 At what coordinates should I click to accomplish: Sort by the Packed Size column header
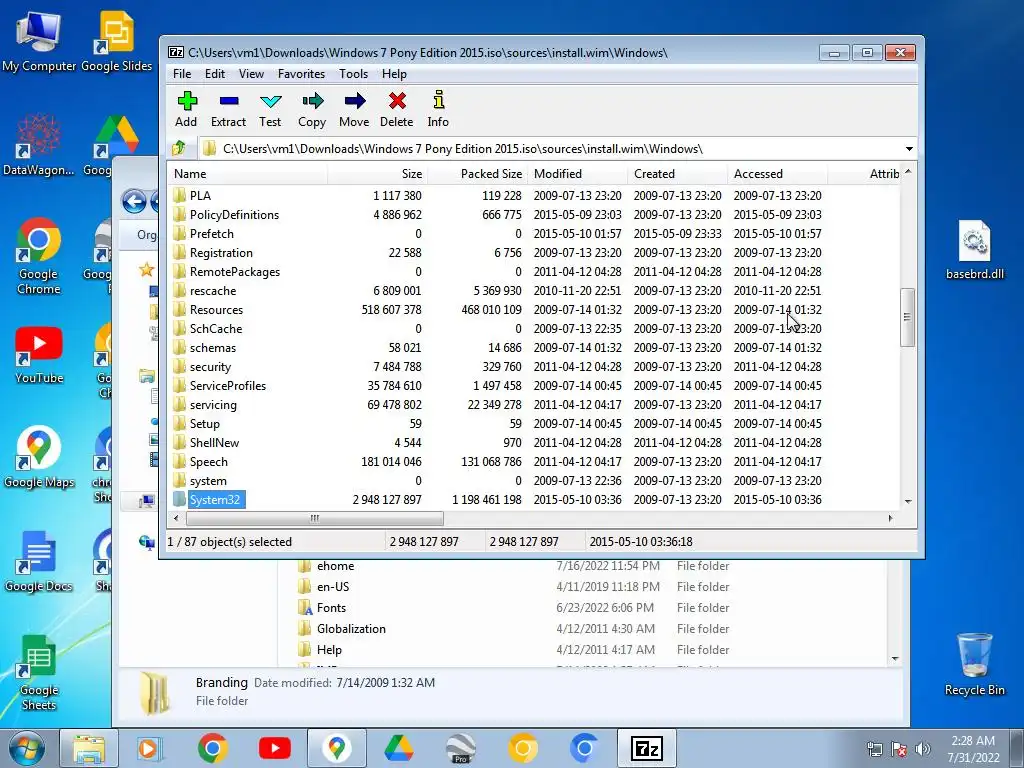coord(477,174)
